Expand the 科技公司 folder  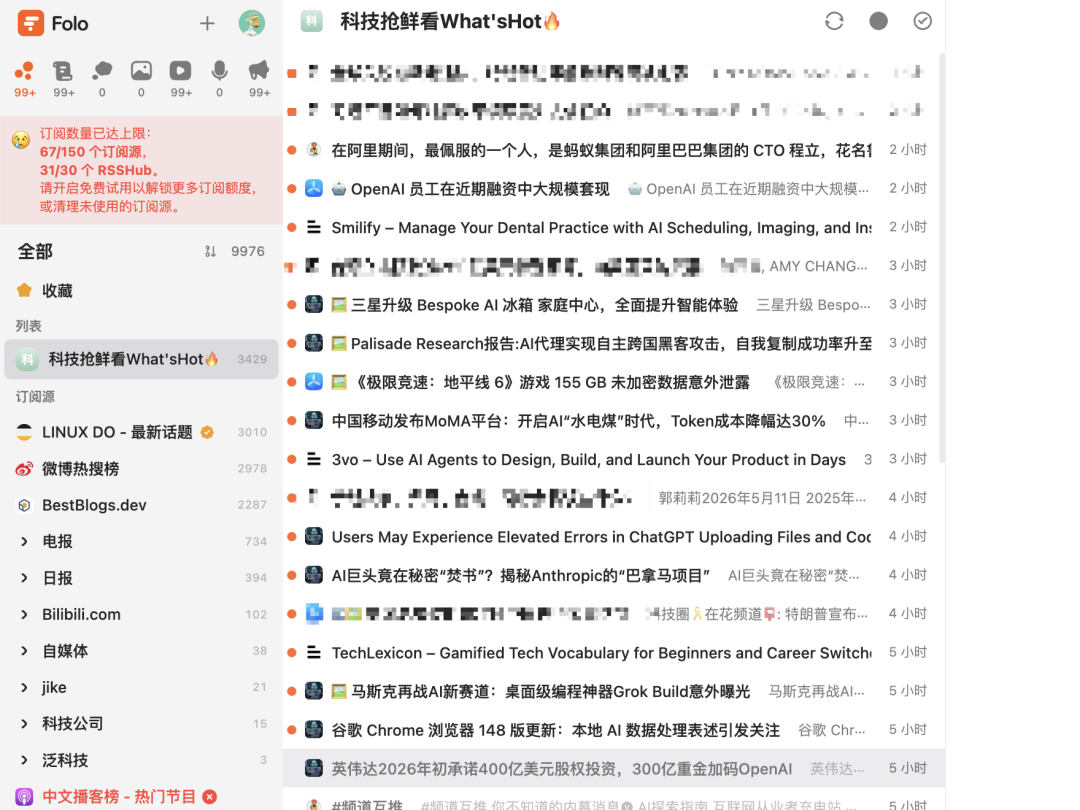pyautogui.click(x=24, y=724)
